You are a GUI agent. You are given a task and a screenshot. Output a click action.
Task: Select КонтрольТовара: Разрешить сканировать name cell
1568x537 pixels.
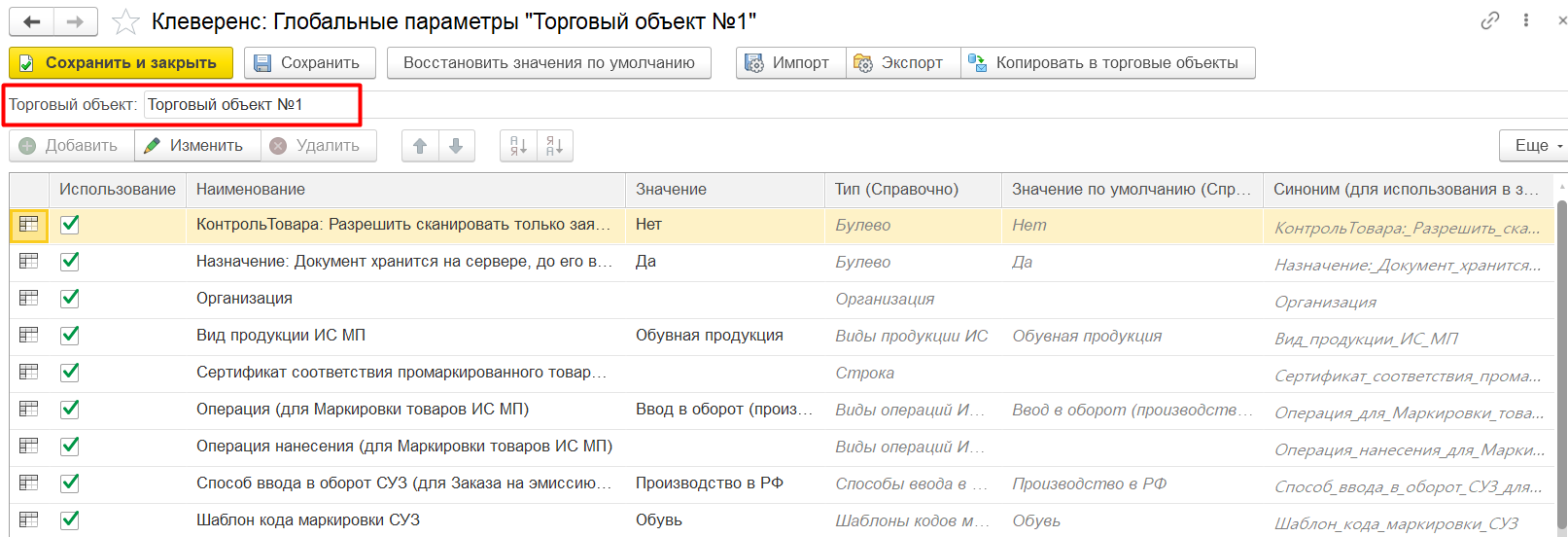[x=403, y=224]
